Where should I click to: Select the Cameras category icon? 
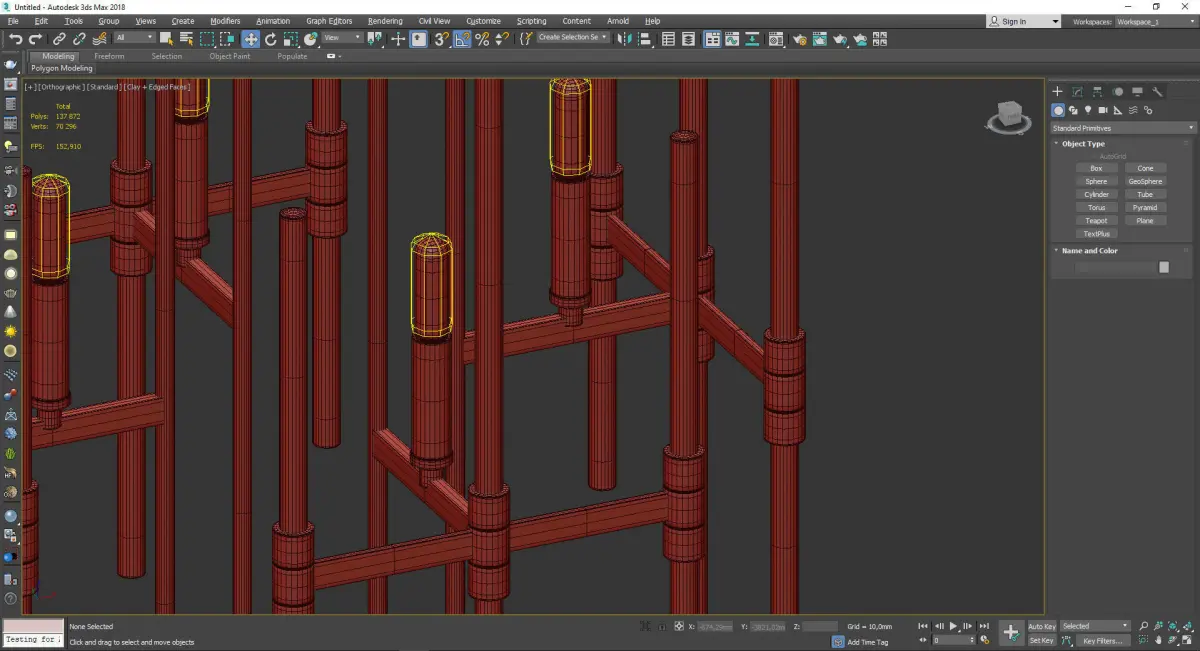(1103, 110)
